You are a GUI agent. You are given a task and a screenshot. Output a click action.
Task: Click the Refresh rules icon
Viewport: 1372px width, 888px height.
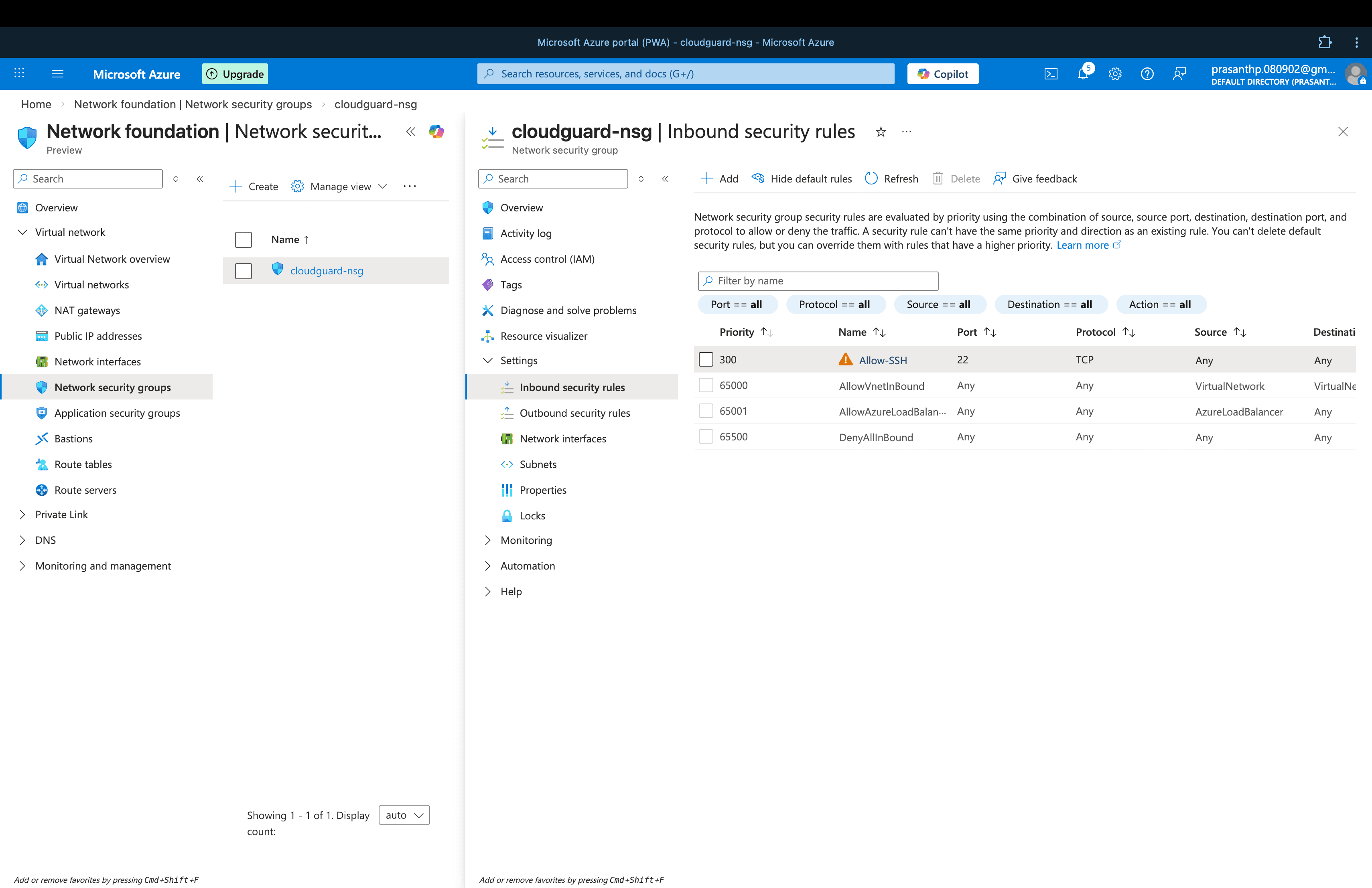click(871, 178)
